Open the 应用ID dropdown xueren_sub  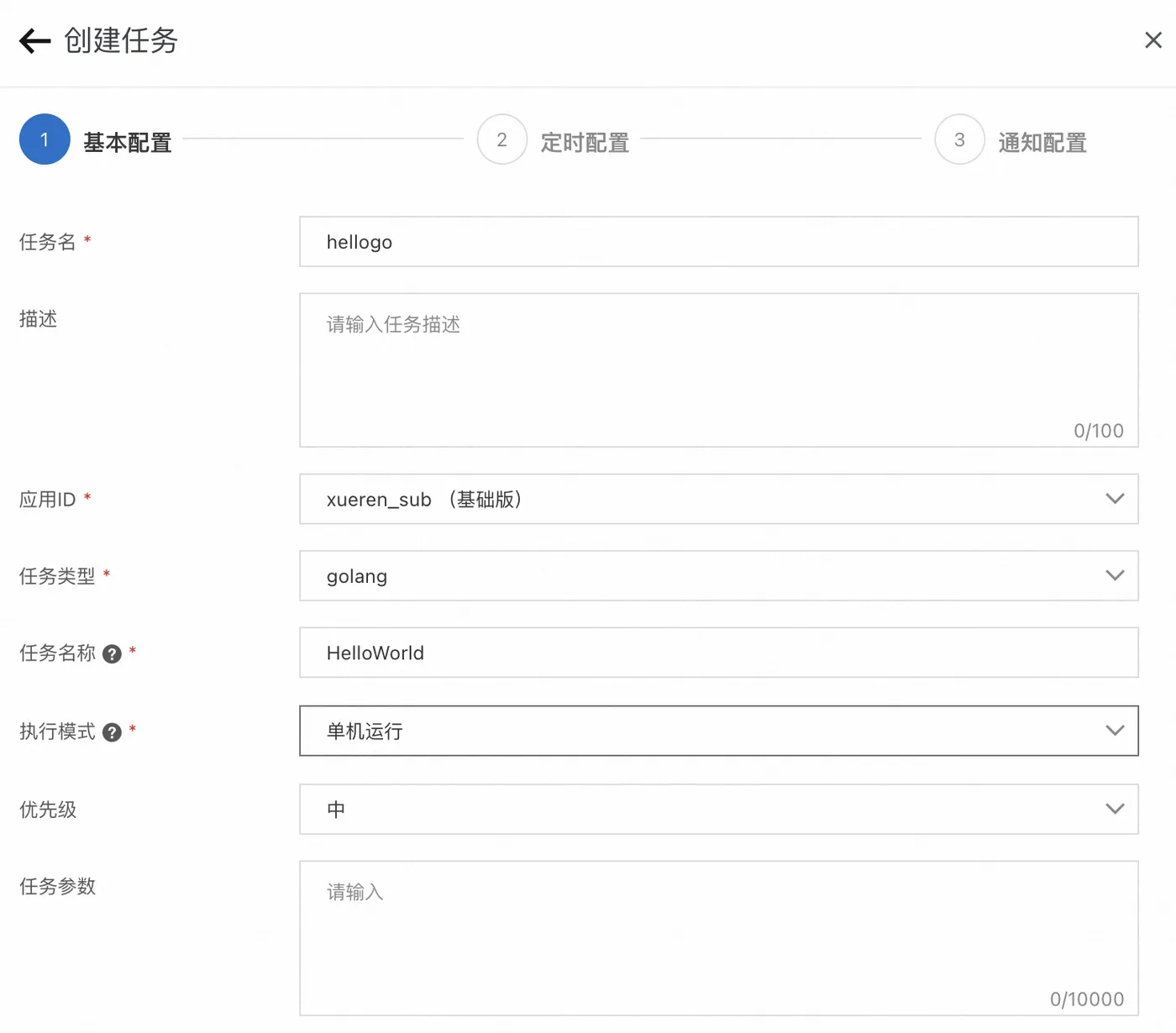point(719,499)
